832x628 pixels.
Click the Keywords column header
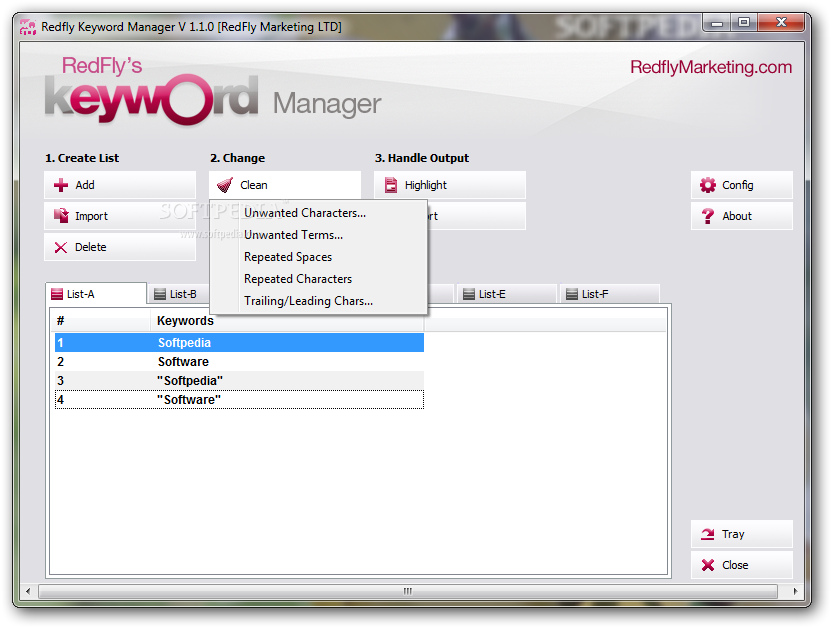pos(287,321)
